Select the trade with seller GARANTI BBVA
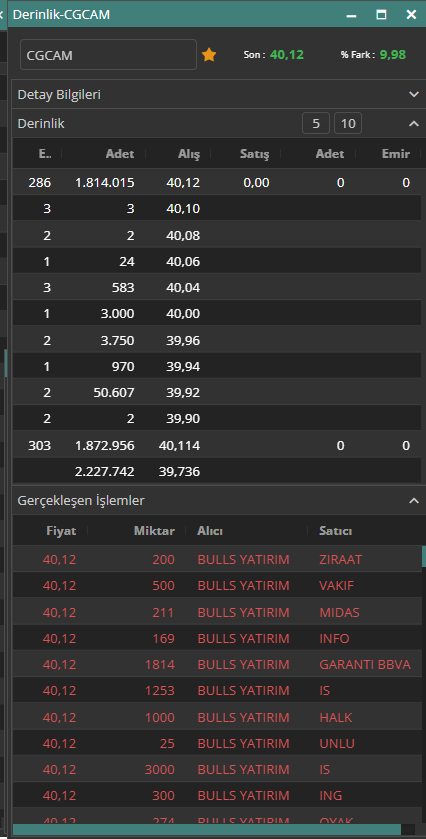This screenshot has width=426, height=839. 217,664
